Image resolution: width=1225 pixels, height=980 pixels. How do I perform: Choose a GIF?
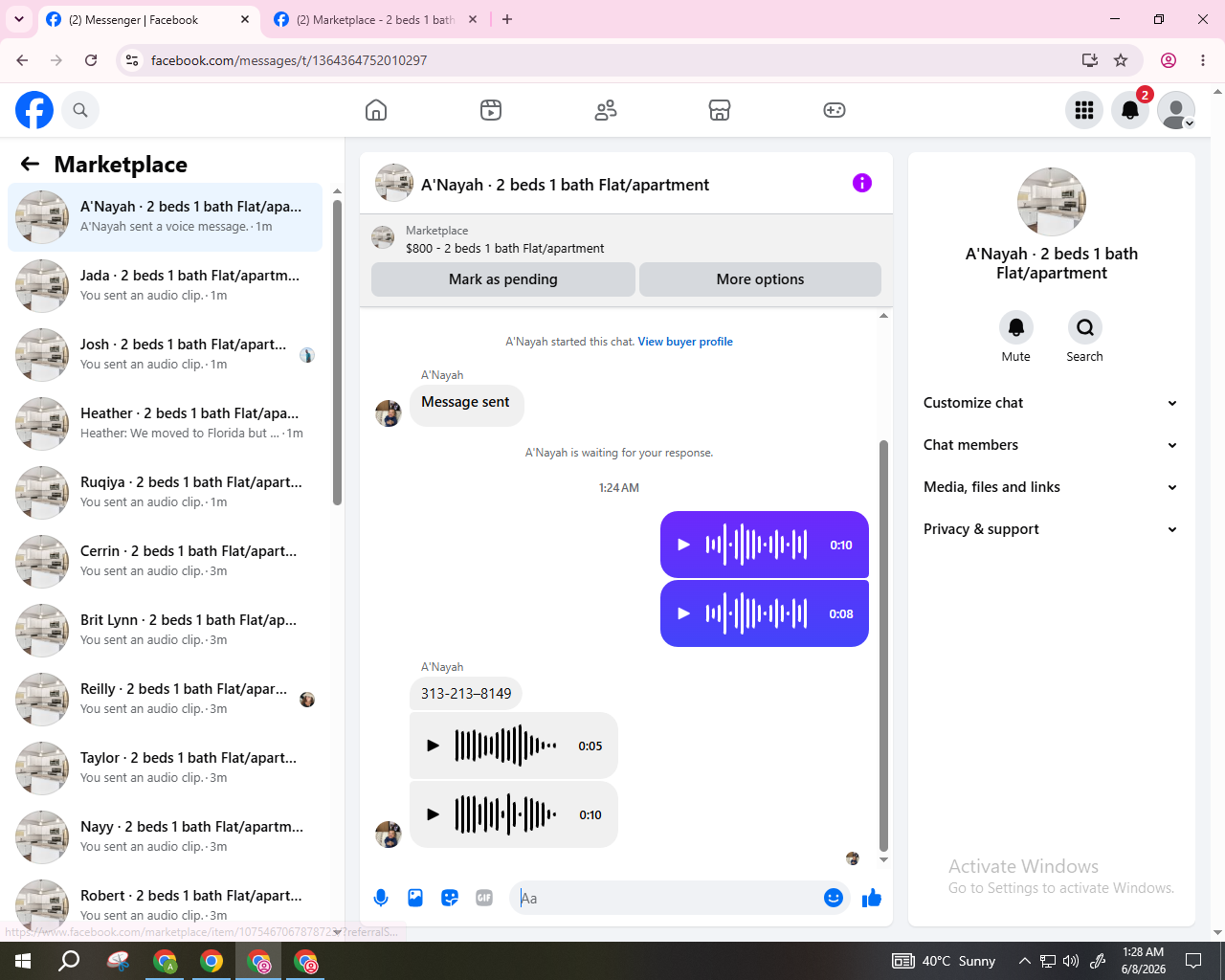484,898
